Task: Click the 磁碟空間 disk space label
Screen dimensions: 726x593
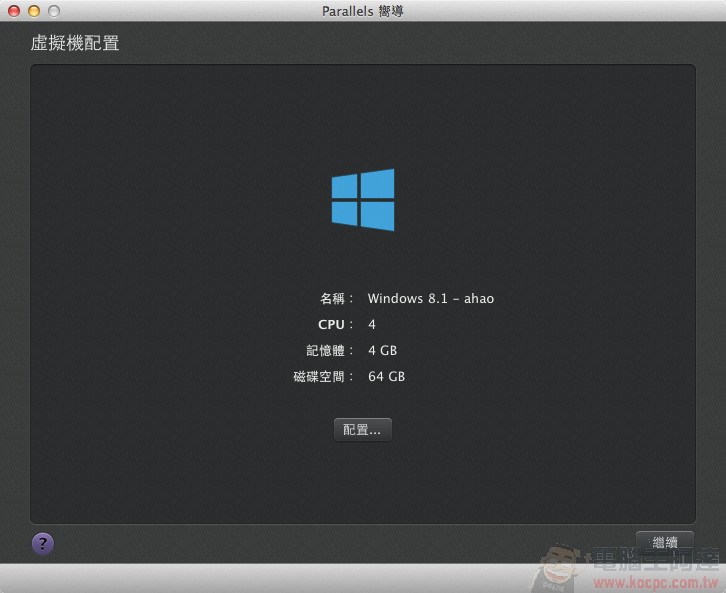Action: (x=323, y=376)
